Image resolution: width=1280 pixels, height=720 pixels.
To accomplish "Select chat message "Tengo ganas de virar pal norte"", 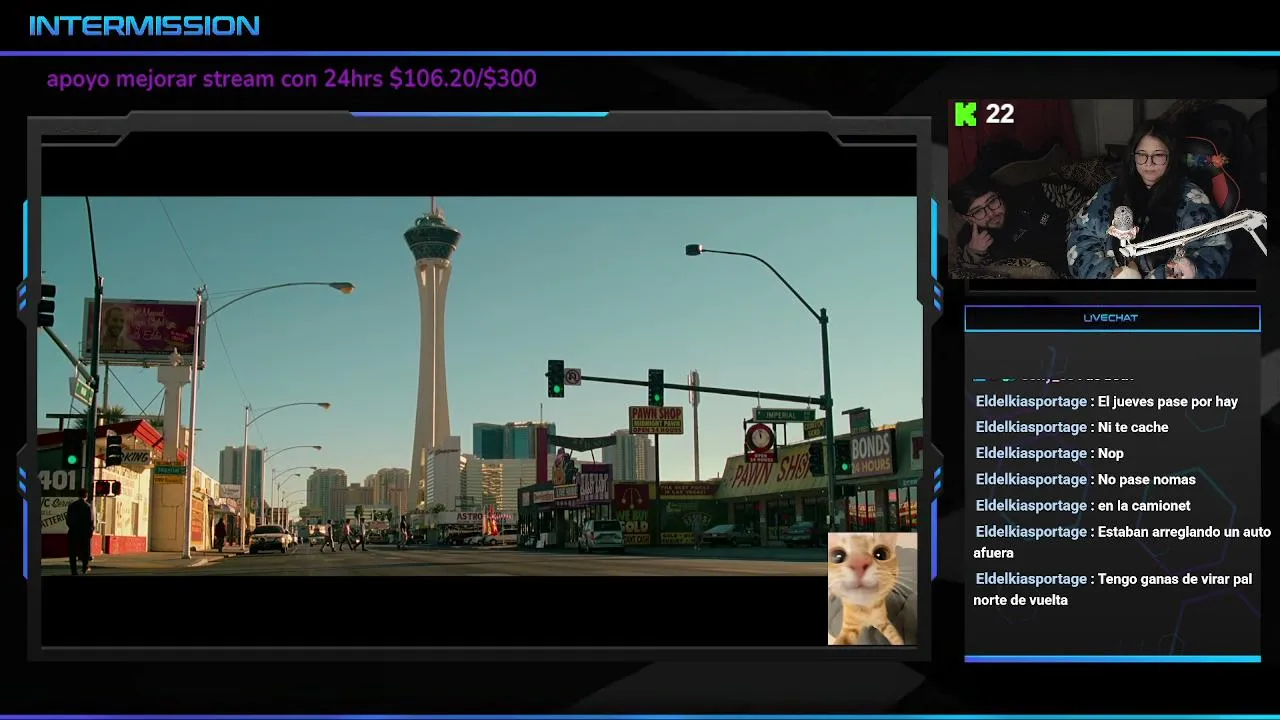I will (1112, 589).
